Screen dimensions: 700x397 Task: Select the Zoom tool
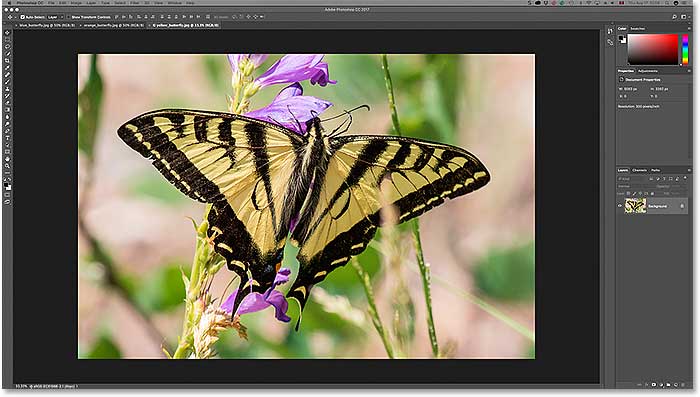[7, 166]
